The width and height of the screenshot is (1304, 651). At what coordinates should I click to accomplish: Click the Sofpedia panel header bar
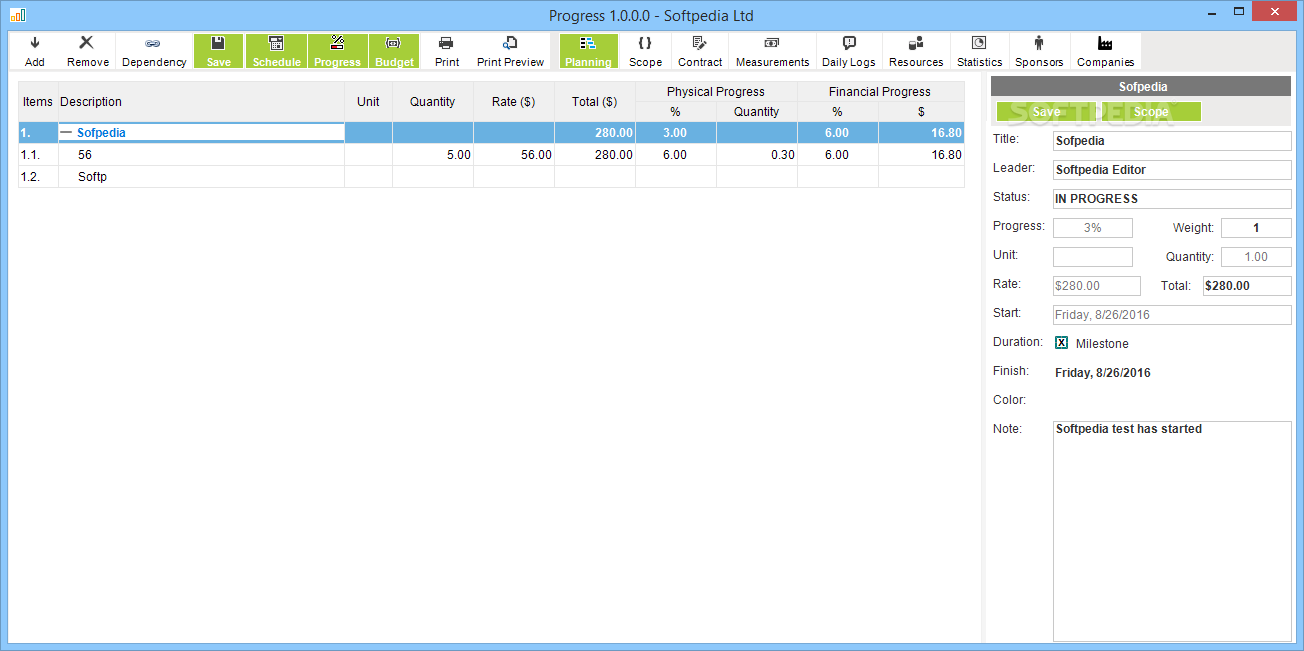(1142, 87)
